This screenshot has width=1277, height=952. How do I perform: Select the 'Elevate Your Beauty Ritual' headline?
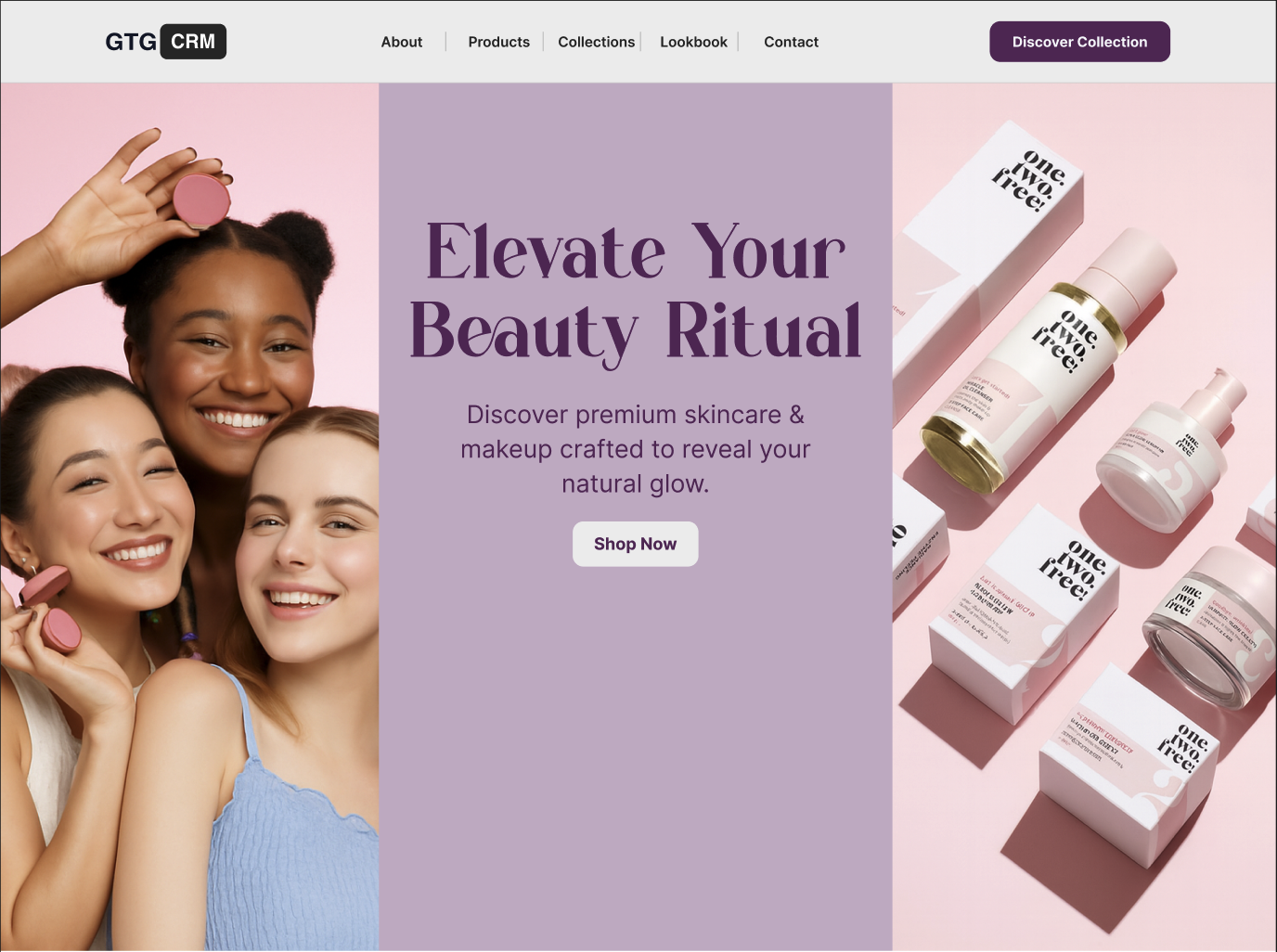(x=636, y=290)
